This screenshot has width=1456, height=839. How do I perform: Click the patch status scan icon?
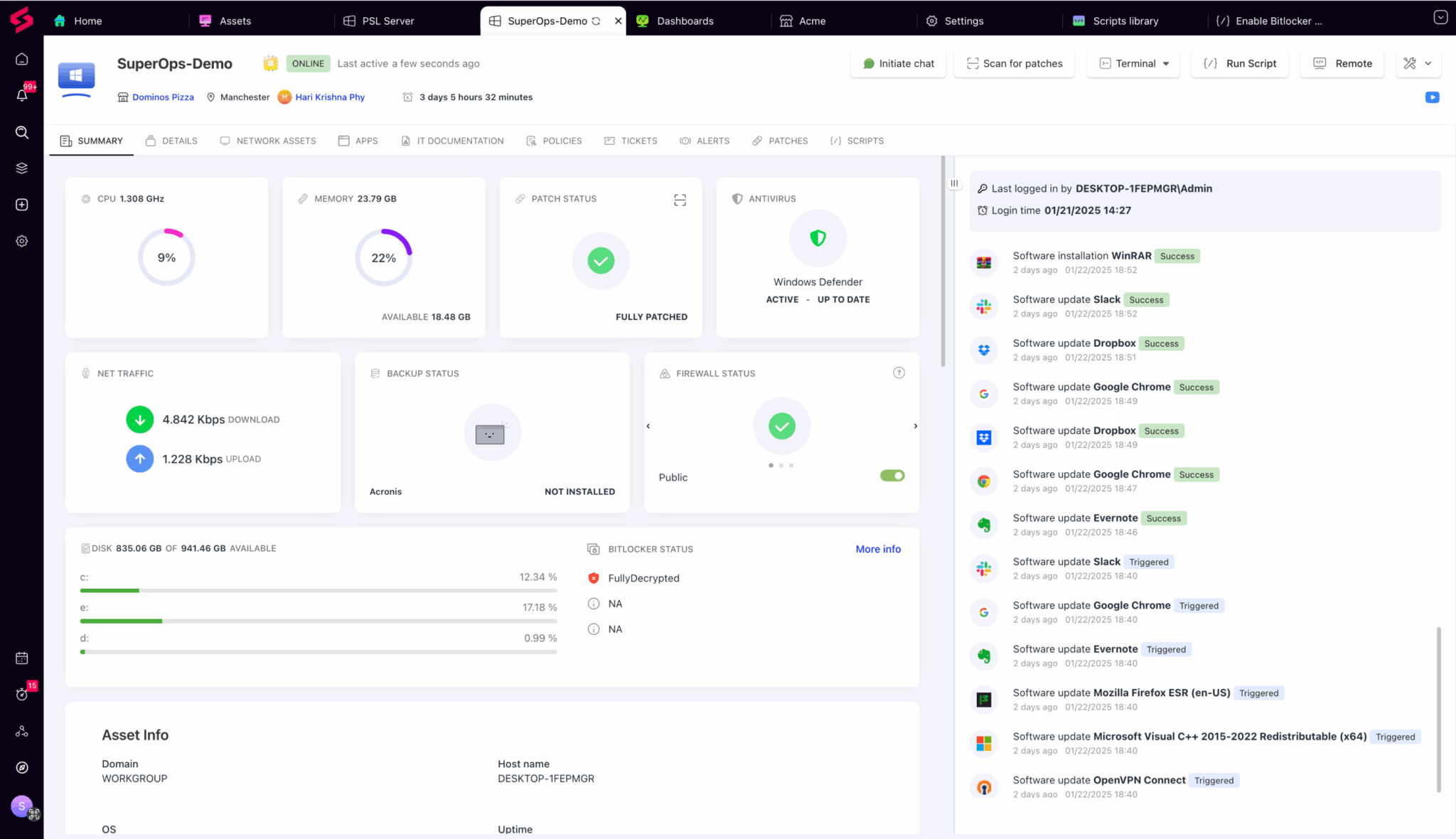(x=680, y=200)
